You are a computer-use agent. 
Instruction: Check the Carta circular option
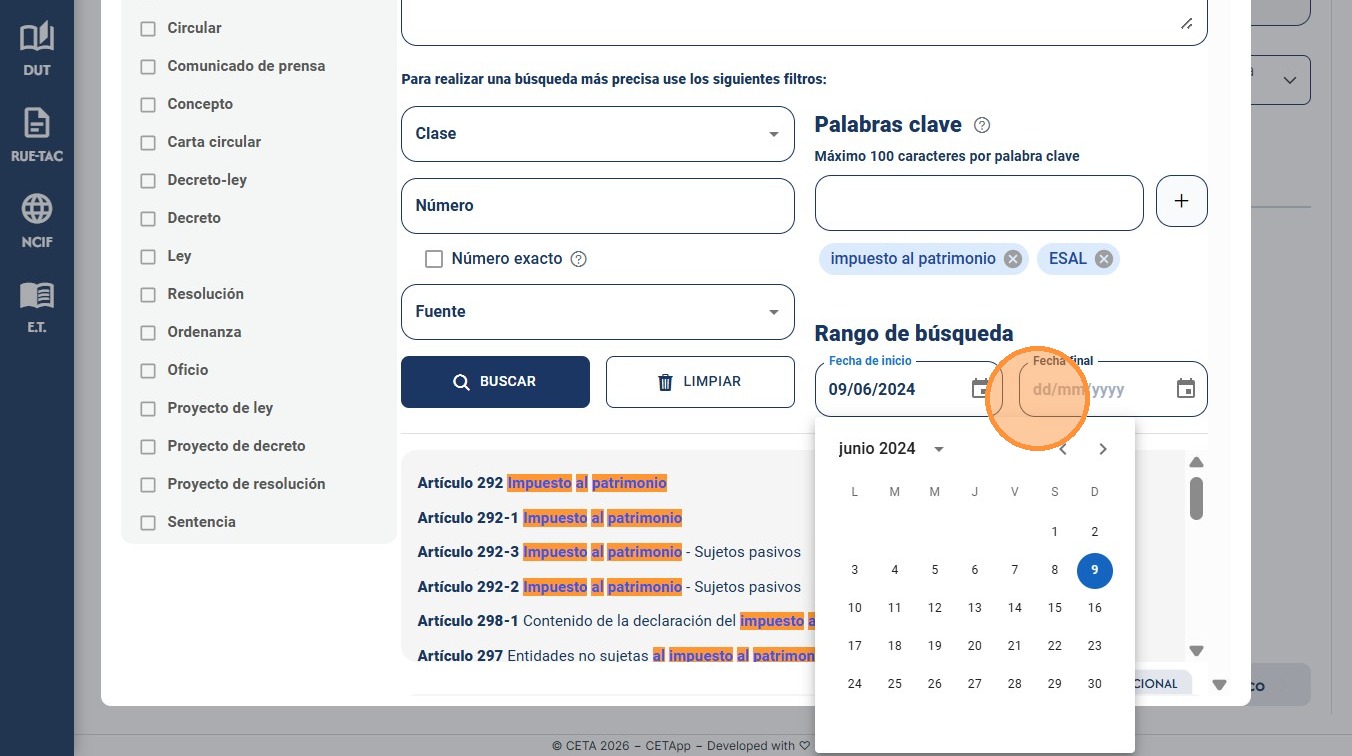tap(148, 143)
